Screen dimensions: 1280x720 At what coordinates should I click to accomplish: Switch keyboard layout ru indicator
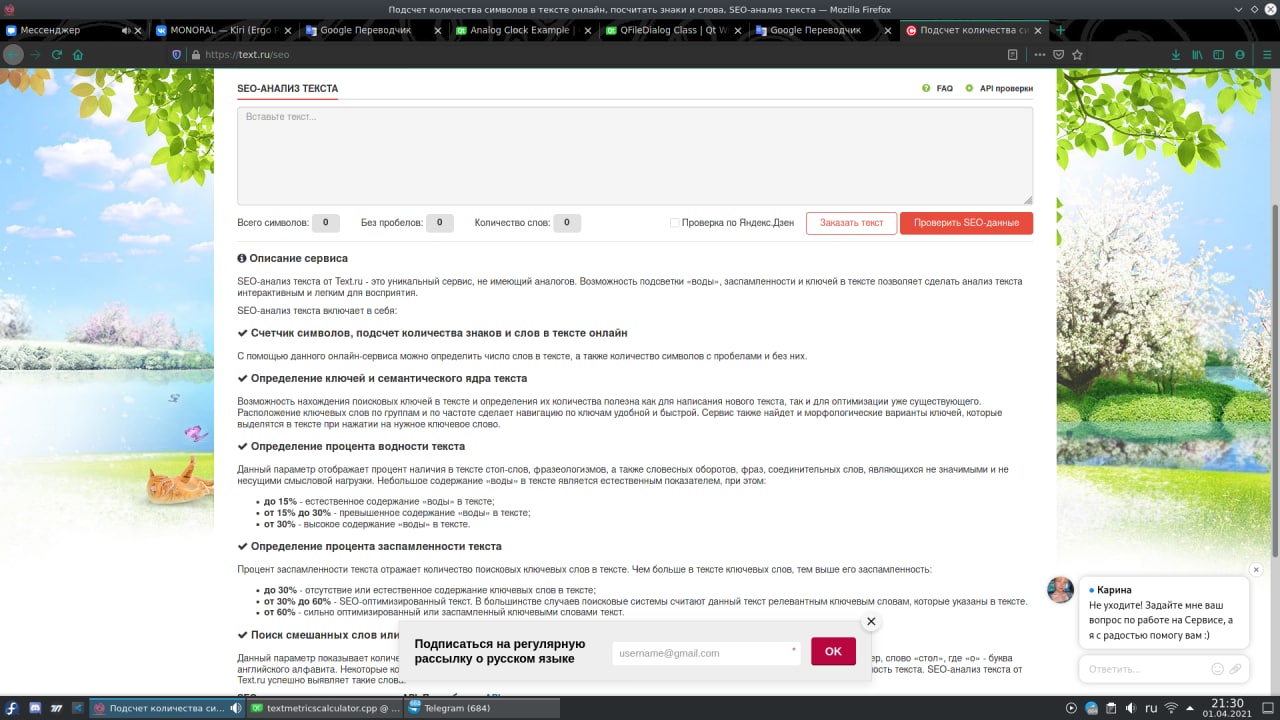click(1151, 708)
